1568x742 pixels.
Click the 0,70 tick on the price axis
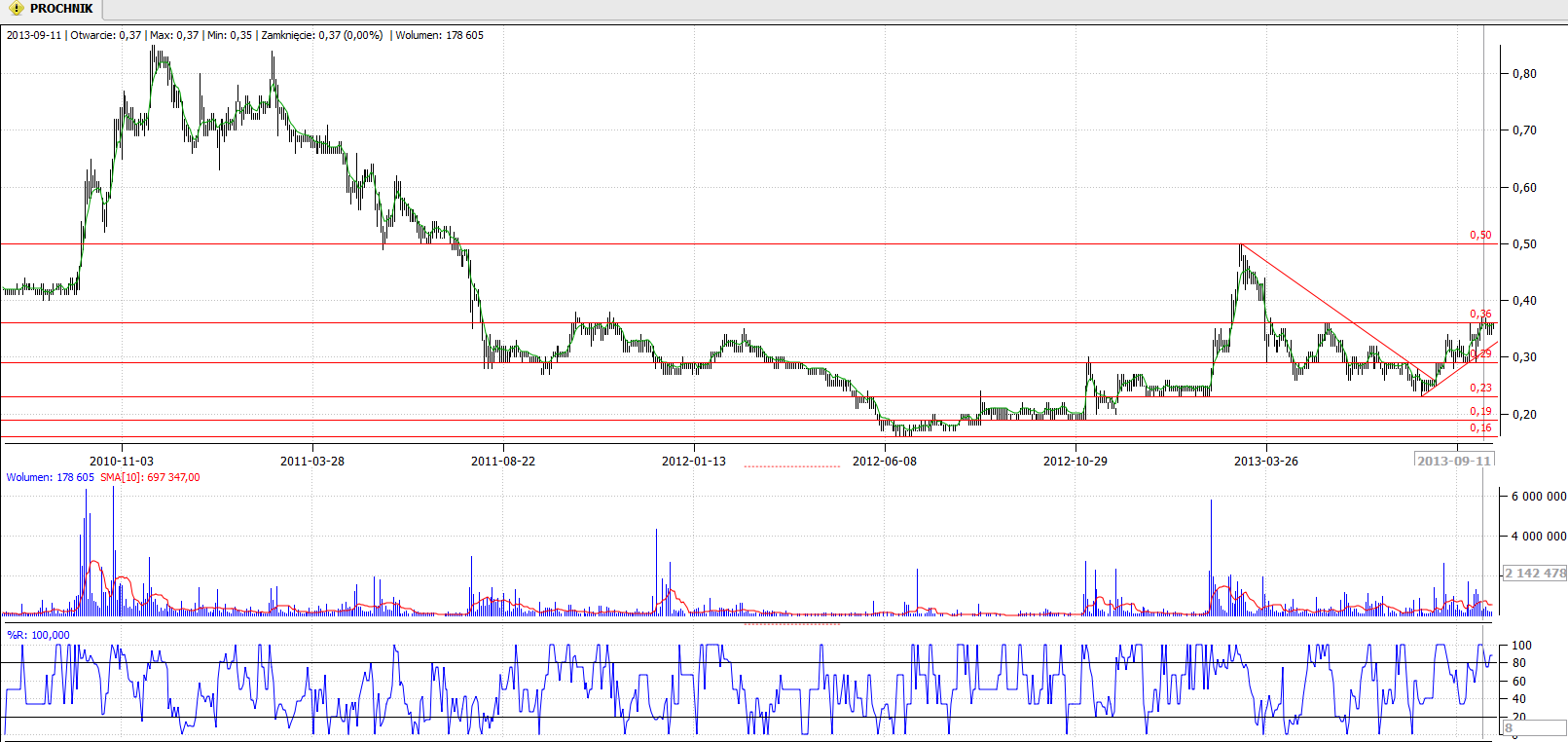pyautogui.click(x=1524, y=130)
